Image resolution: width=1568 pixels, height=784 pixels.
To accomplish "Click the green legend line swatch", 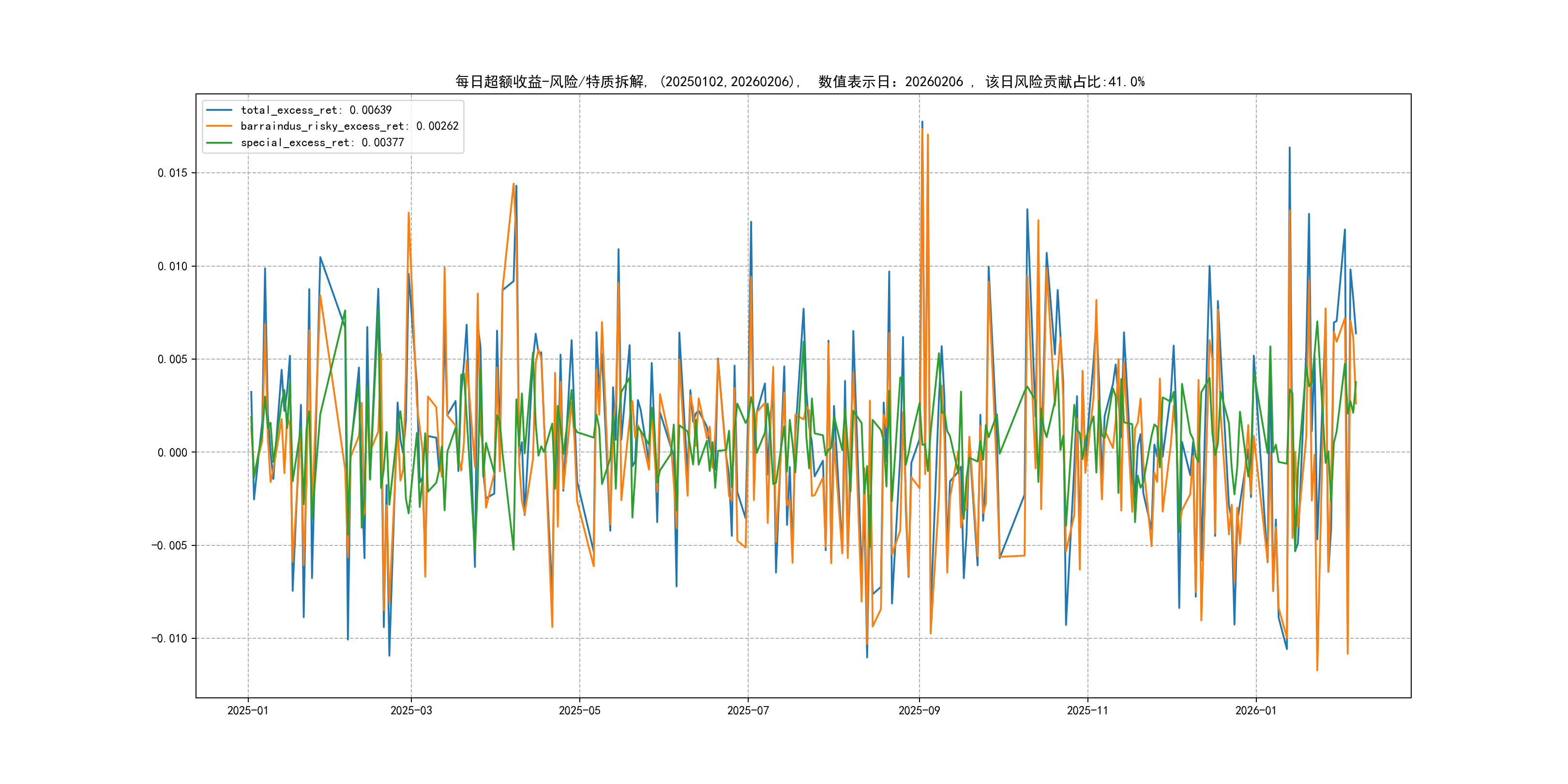I will pos(219,142).
